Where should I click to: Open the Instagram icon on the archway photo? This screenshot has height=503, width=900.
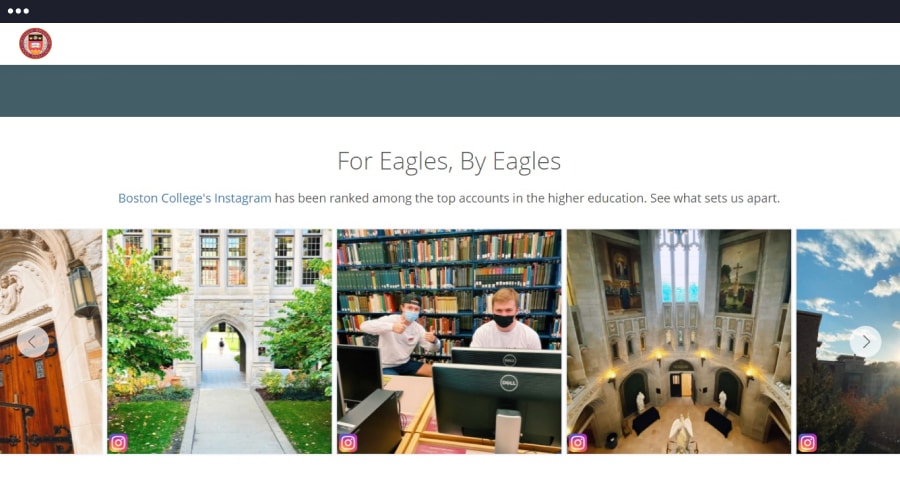tap(118, 443)
